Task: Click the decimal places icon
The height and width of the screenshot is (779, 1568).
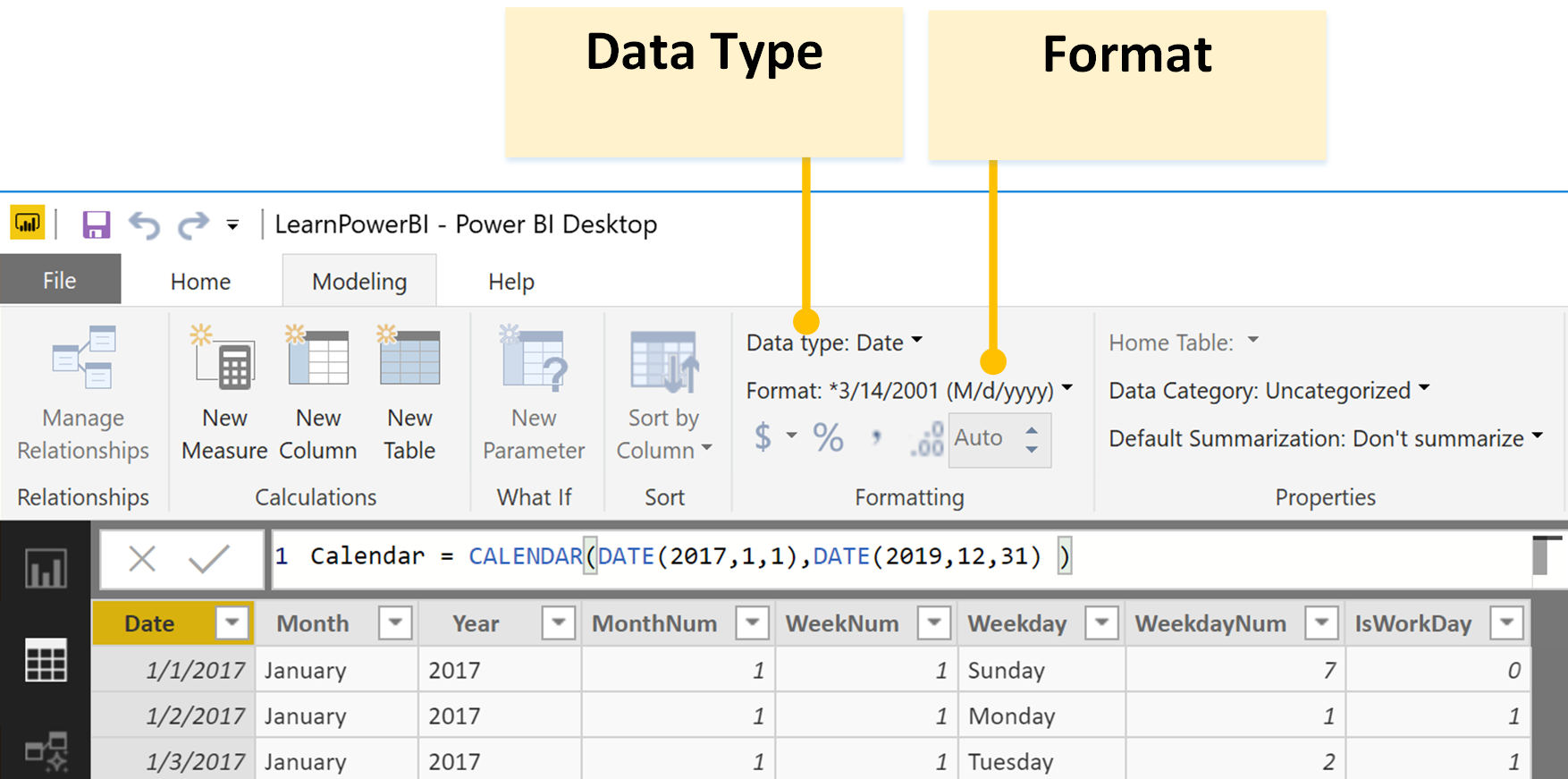Action: click(x=927, y=439)
